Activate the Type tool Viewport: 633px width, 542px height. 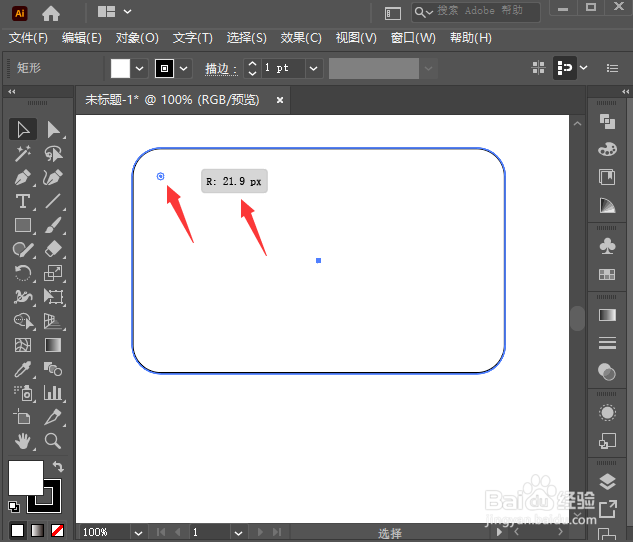23,201
